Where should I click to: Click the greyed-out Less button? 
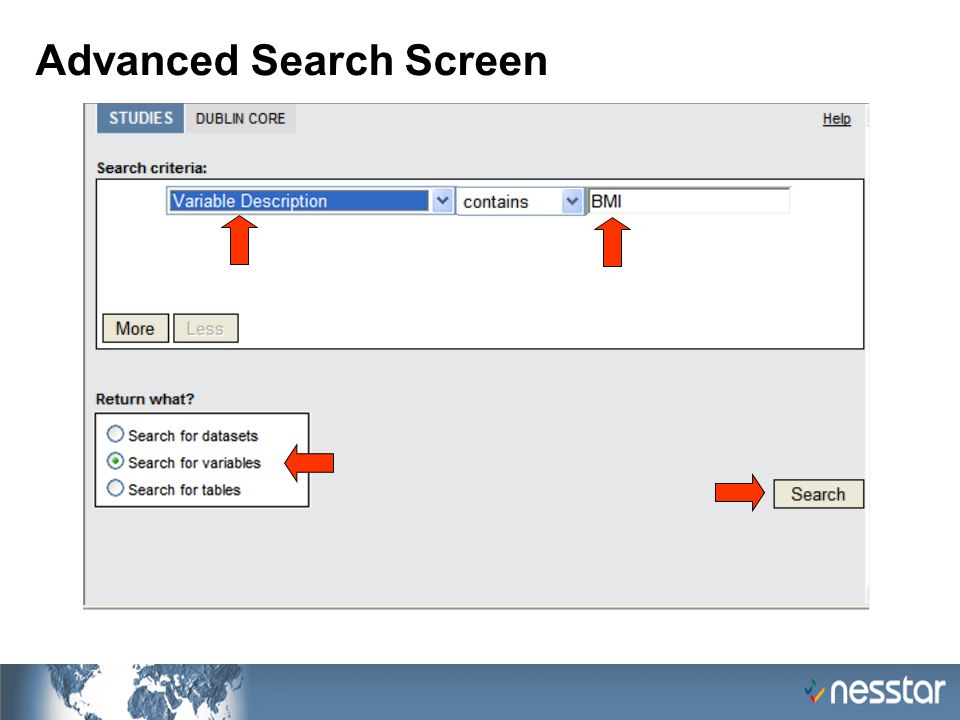click(206, 328)
